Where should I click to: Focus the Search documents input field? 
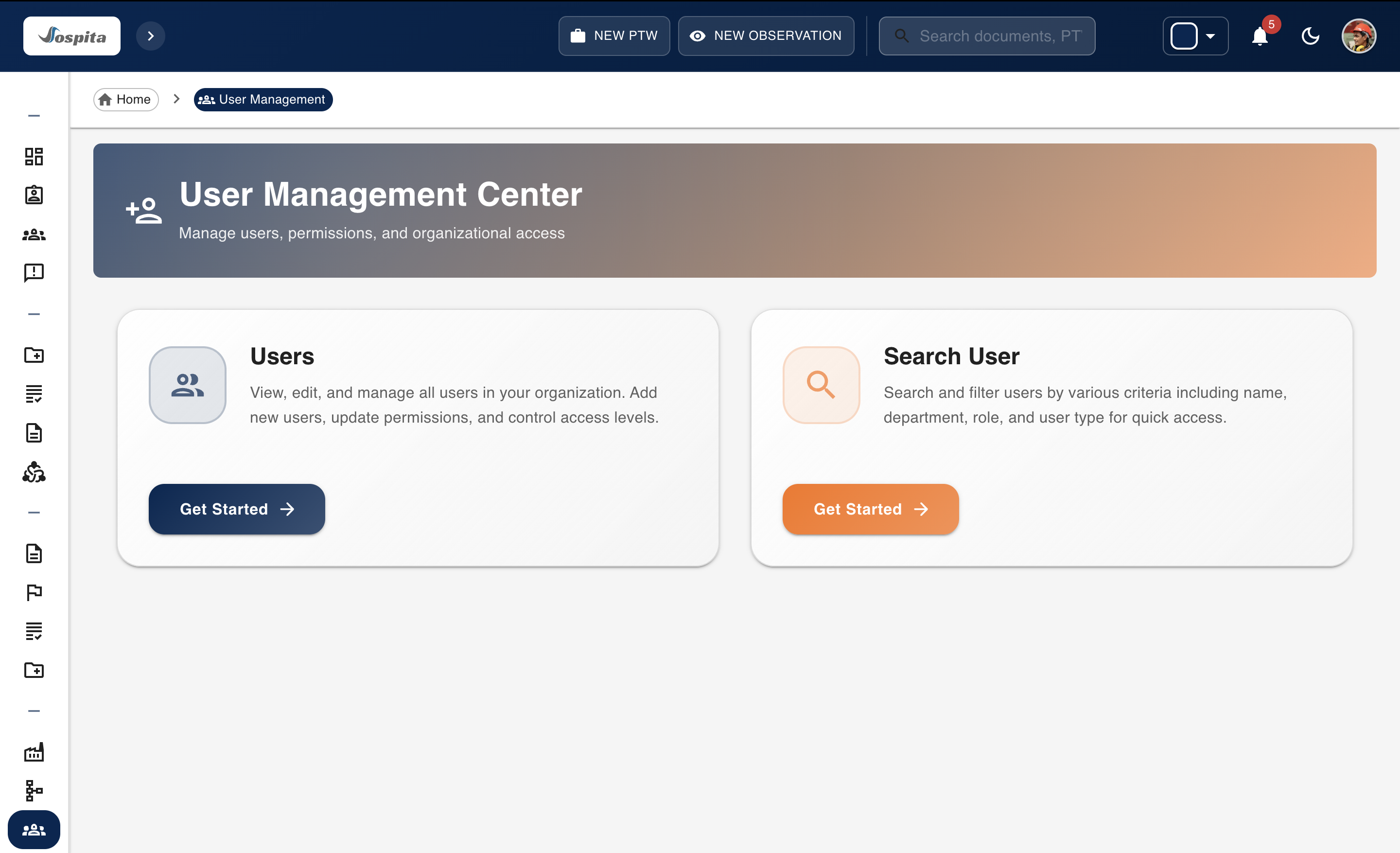[x=999, y=36]
